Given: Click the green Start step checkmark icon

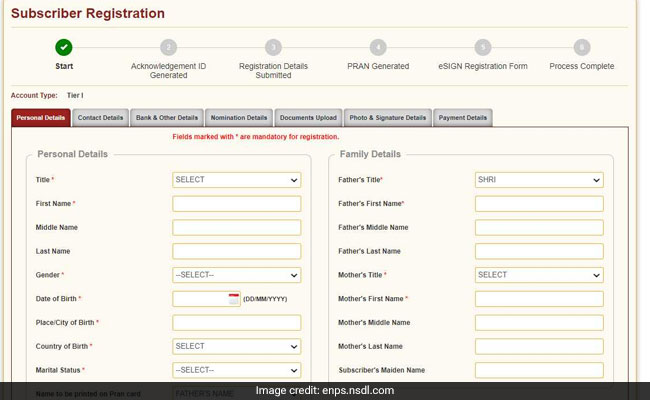Looking at the screenshot, I should pos(64,47).
